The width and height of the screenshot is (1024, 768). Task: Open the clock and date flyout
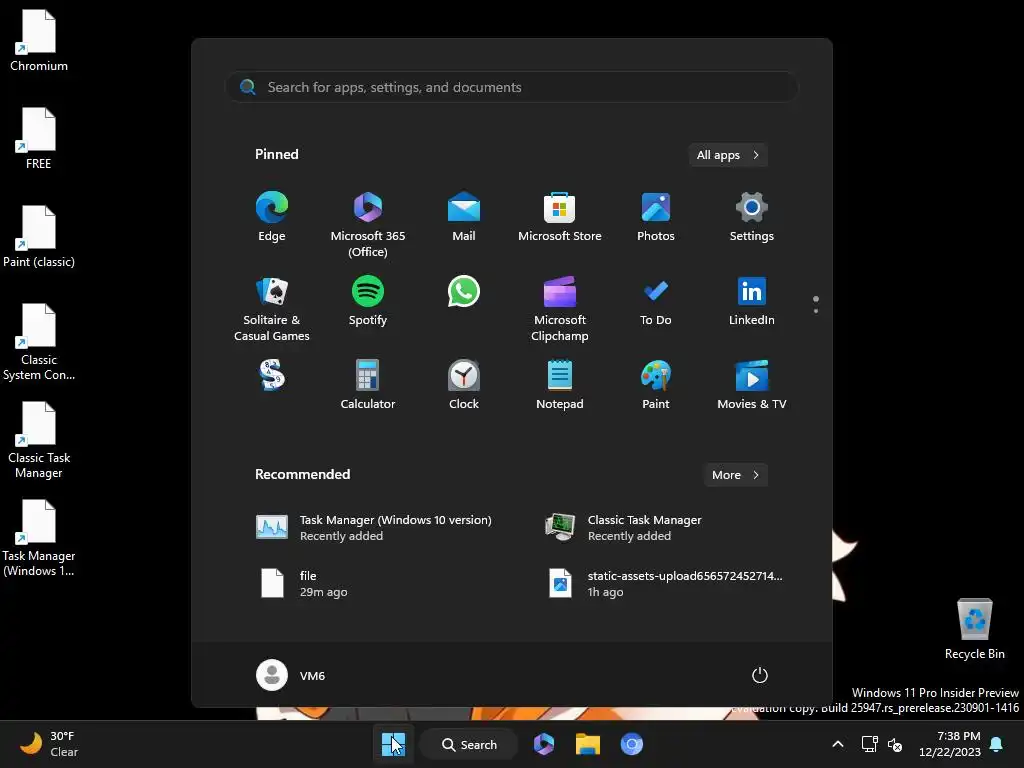[950, 744]
